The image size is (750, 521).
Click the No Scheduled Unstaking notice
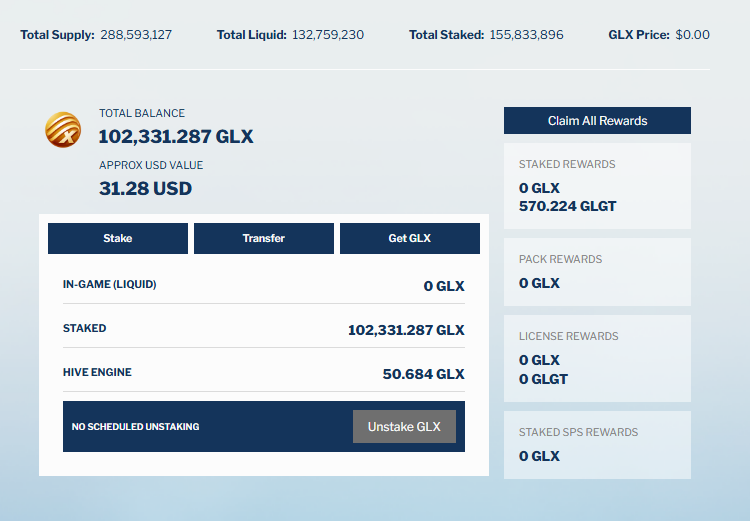click(135, 427)
